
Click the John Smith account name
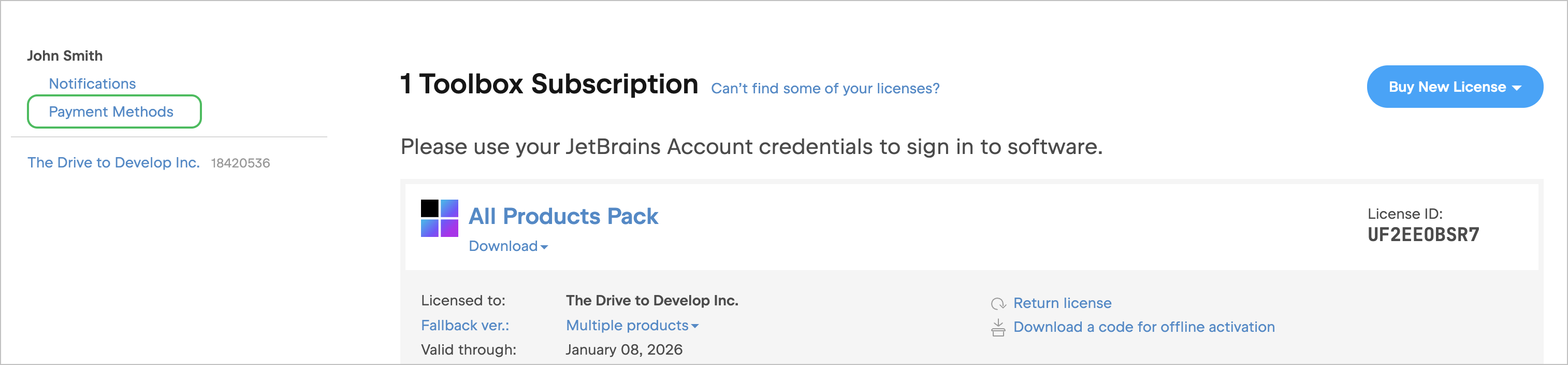click(65, 56)
